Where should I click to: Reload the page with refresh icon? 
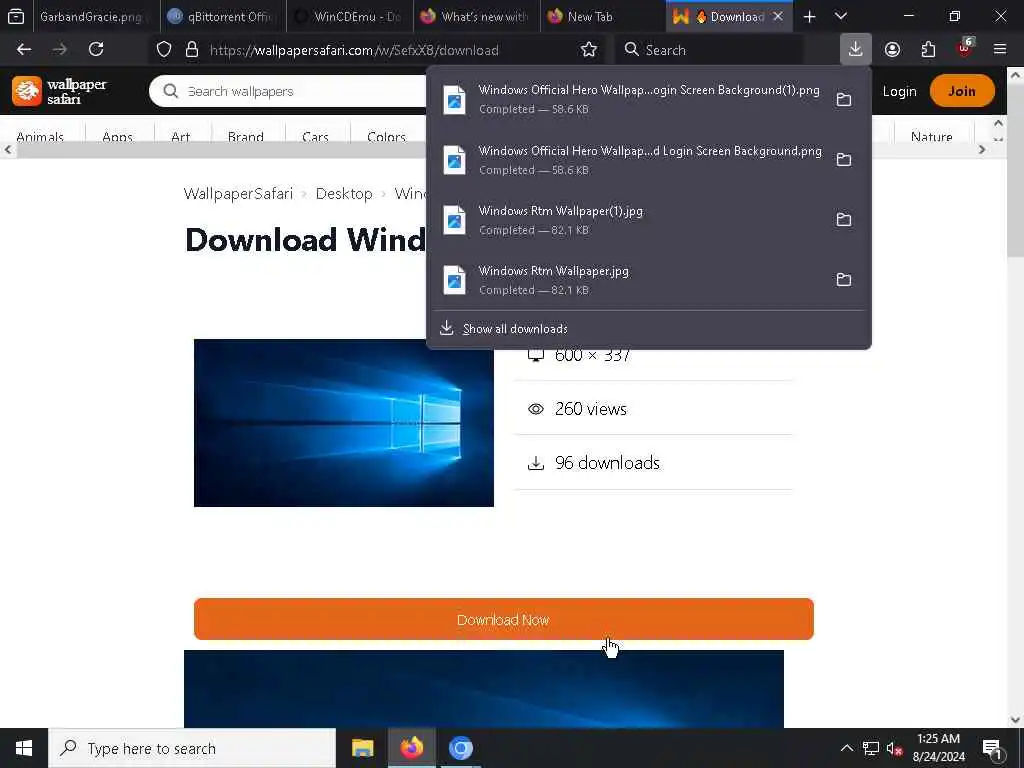(96, 50)
